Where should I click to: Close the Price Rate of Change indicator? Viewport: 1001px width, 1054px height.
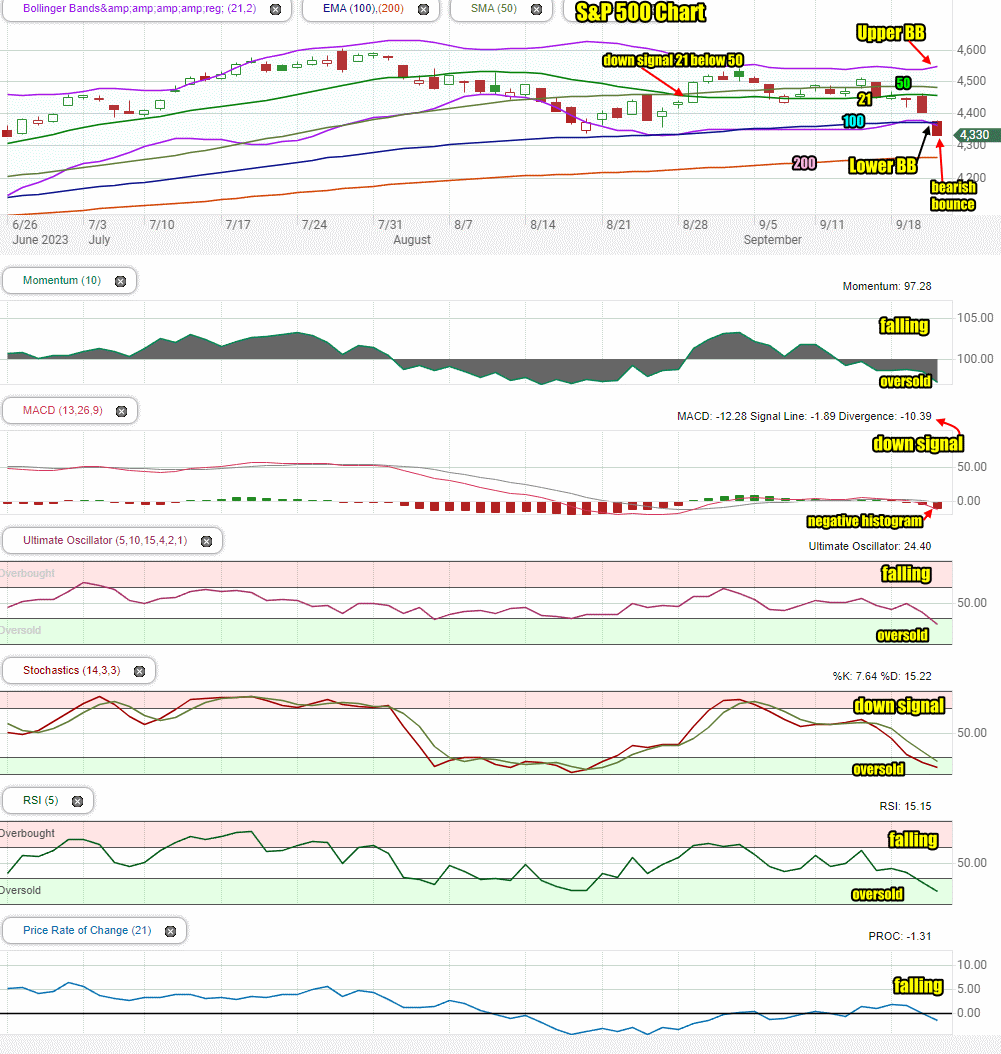coord(171,931)
